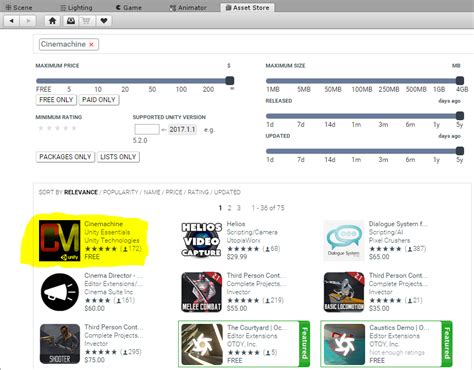Toggle the PACKAGES ONLY filter

pos(65,157)
